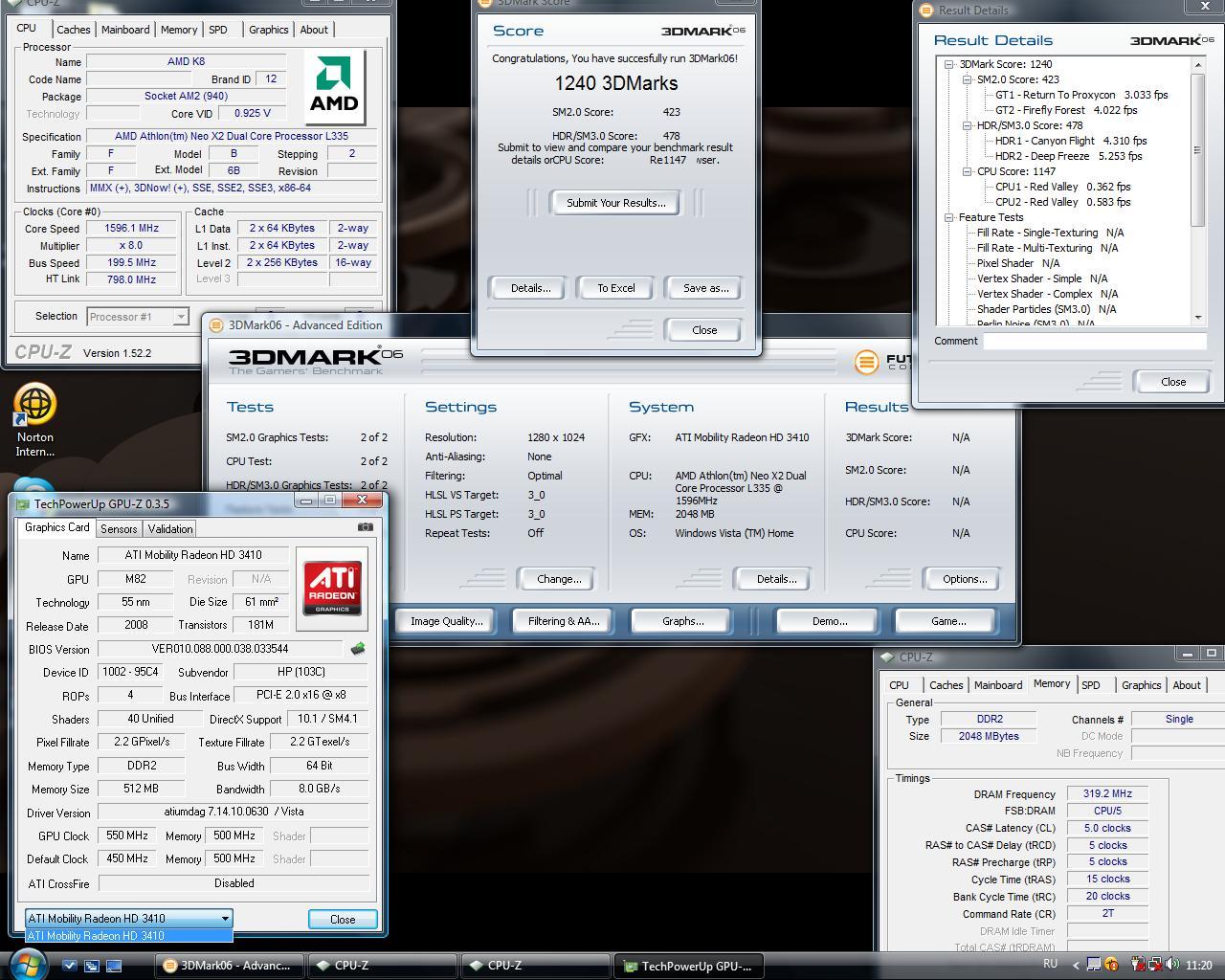Collapse the 3DMark Score tree node

(x=948, y=64)
